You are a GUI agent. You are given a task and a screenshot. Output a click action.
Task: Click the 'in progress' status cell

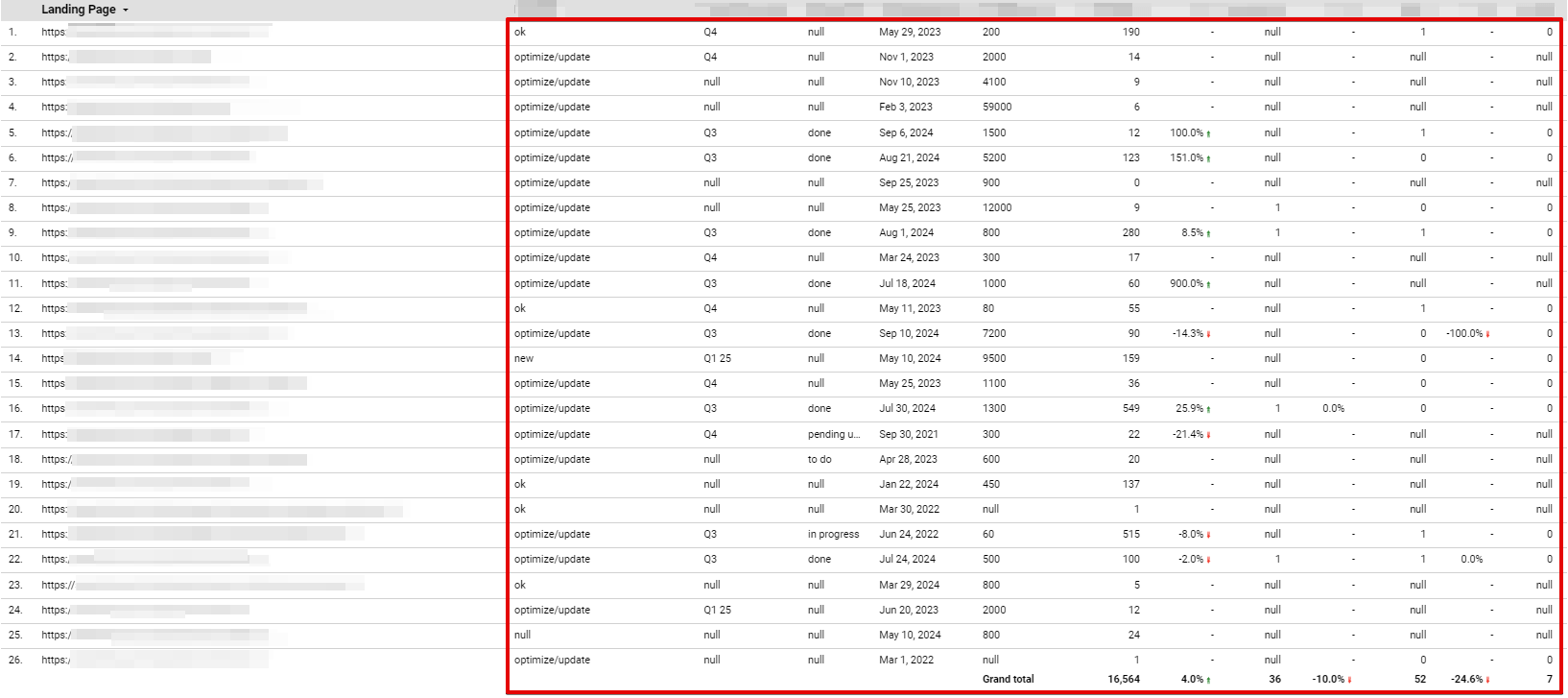click(834, 534)
